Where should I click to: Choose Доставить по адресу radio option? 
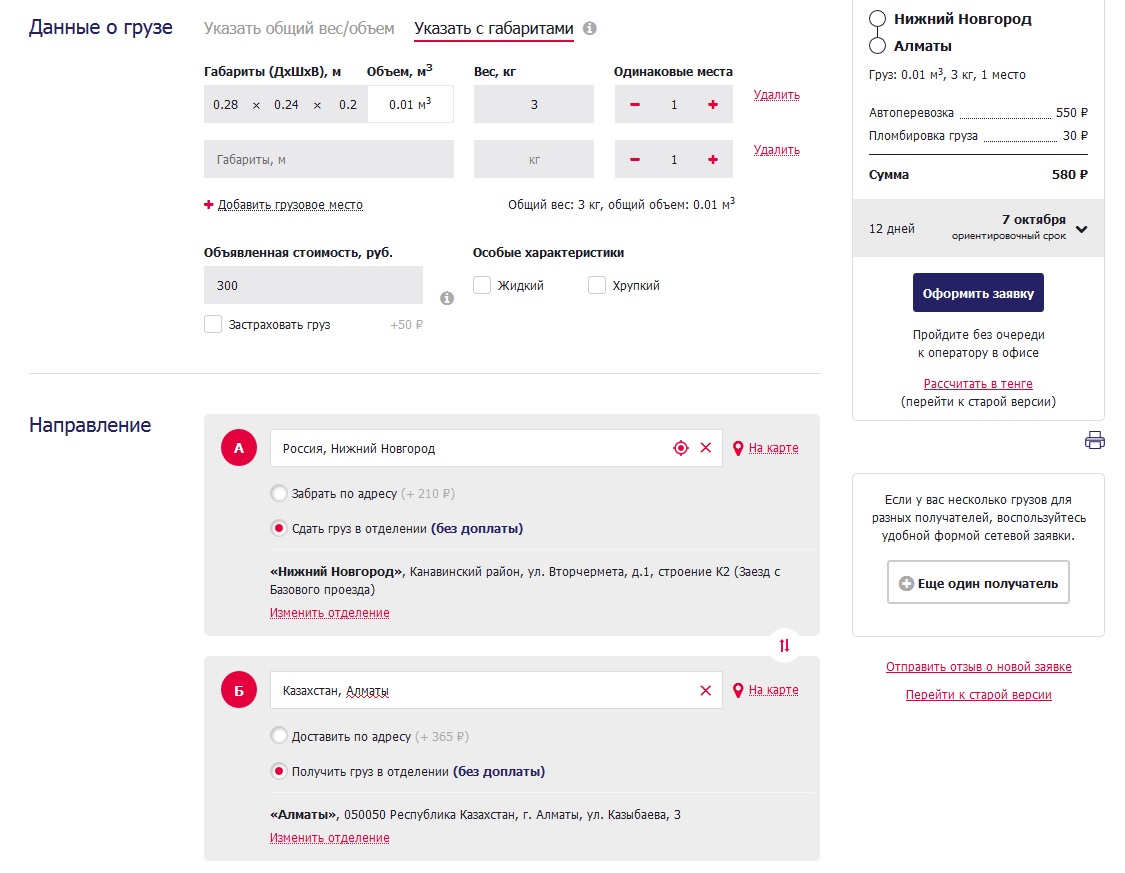pyautogui.click(x=279, y=737)
